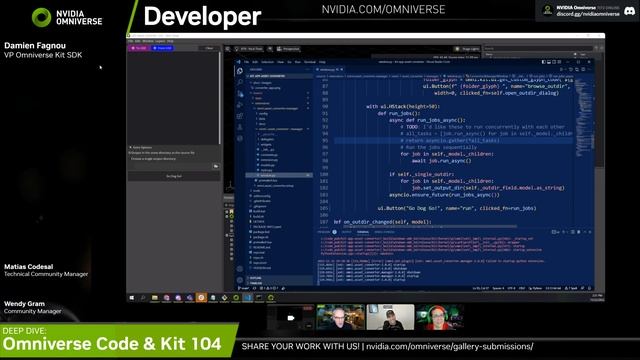Select the highlighted window.py file in Explorer
Viewport: 640px width, 360px height.
tap(279, 175)
